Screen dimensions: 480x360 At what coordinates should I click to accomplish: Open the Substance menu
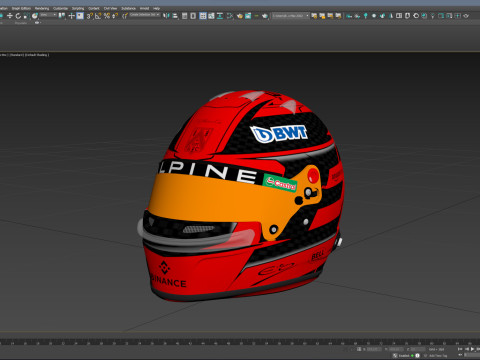(x=129, y=8)
